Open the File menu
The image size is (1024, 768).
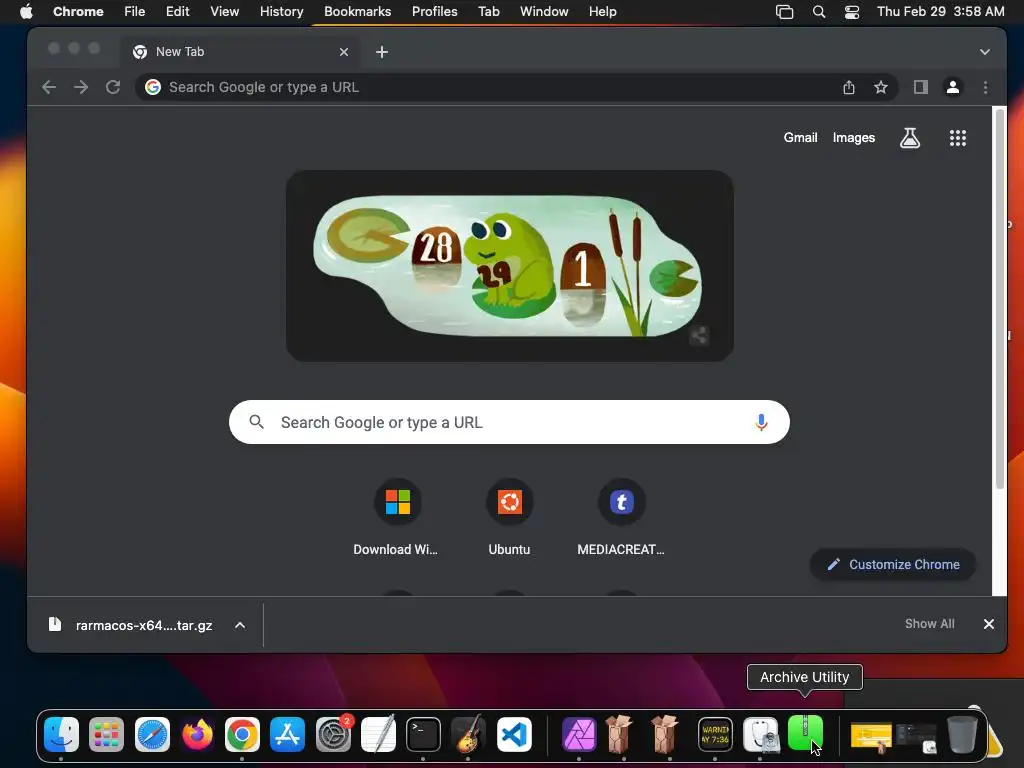pos(135,11)
